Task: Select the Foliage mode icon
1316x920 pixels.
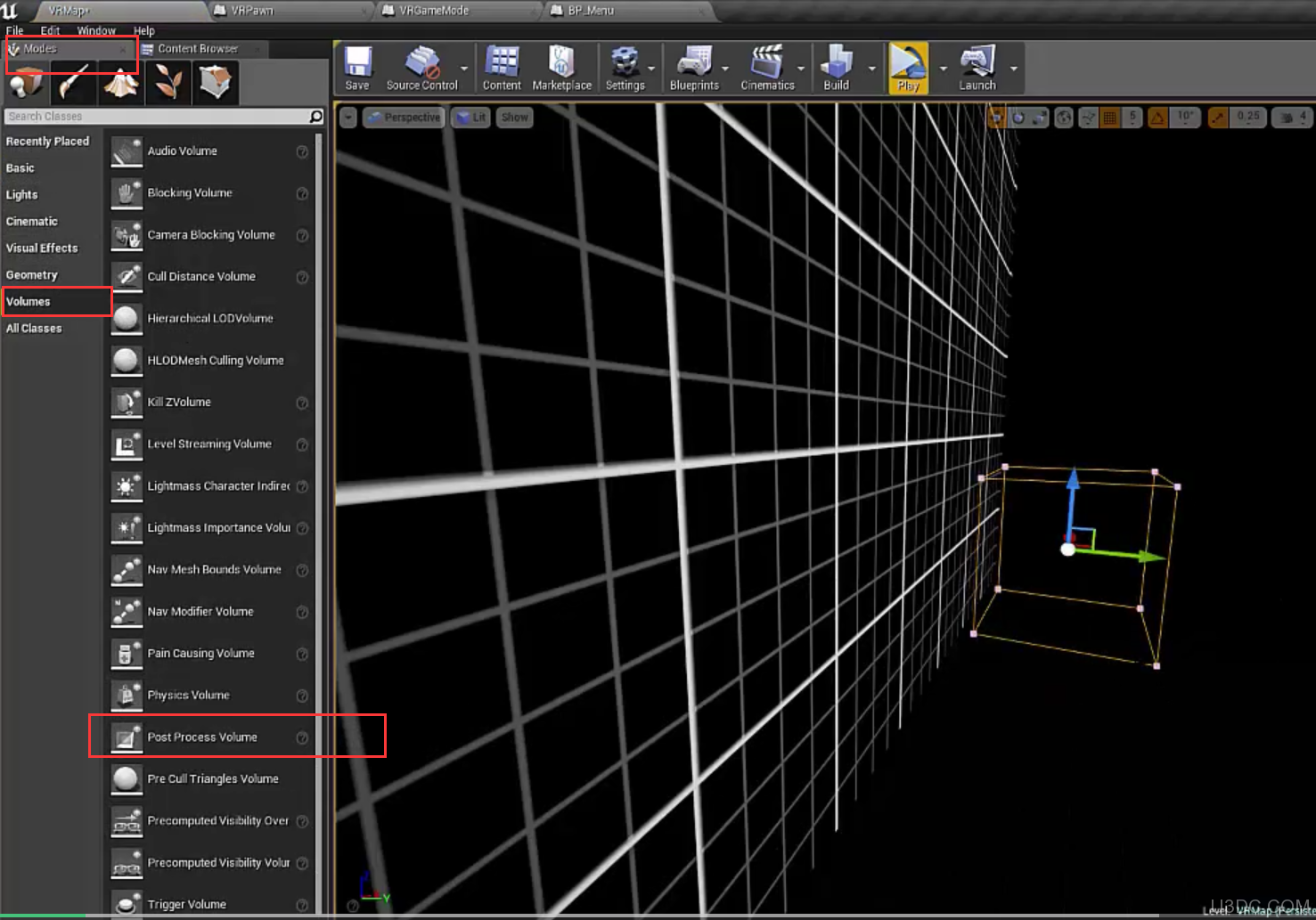Action: tap(168, 83)
